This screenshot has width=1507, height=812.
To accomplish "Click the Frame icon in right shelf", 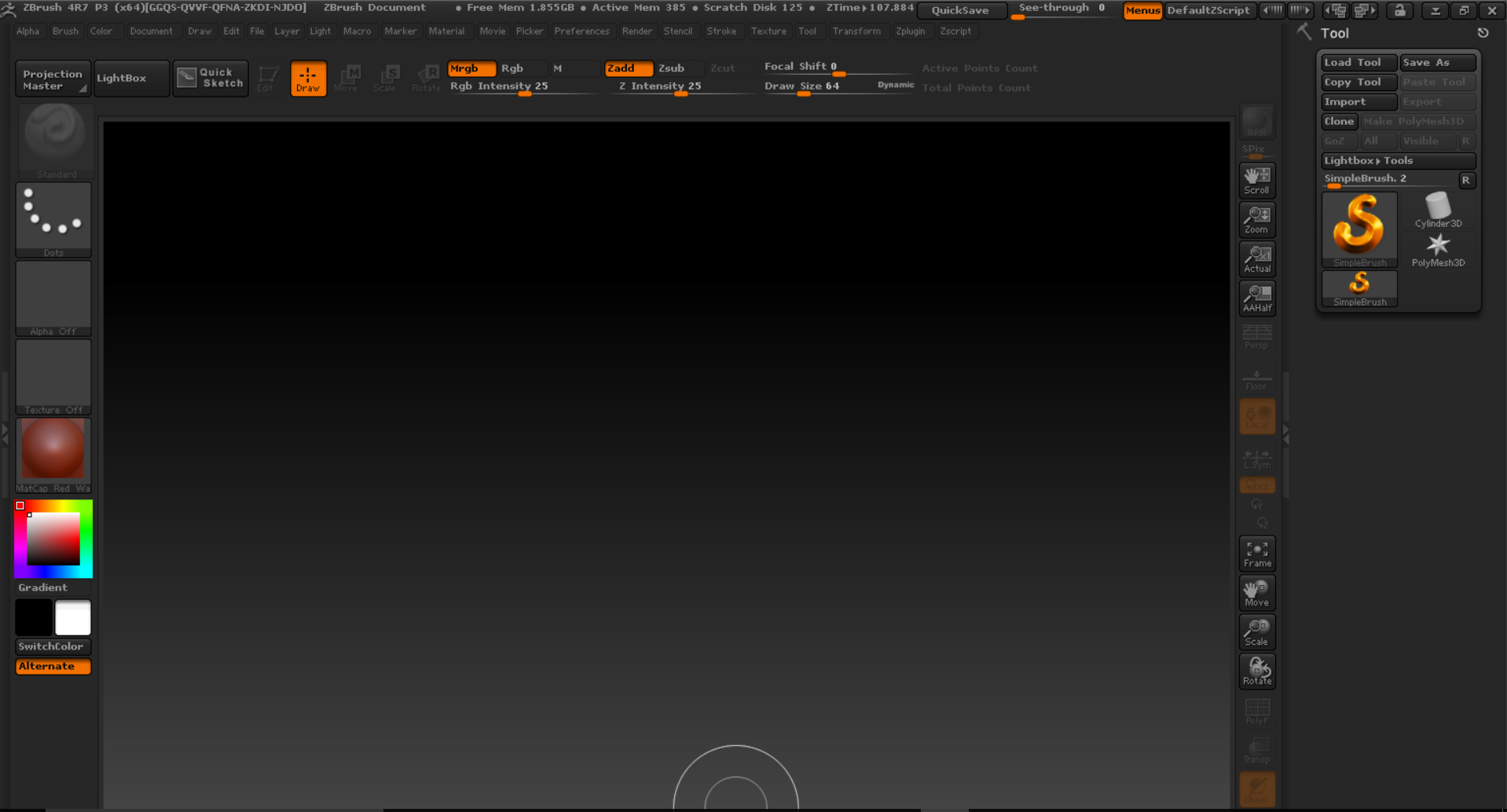I will (1256, 553).
